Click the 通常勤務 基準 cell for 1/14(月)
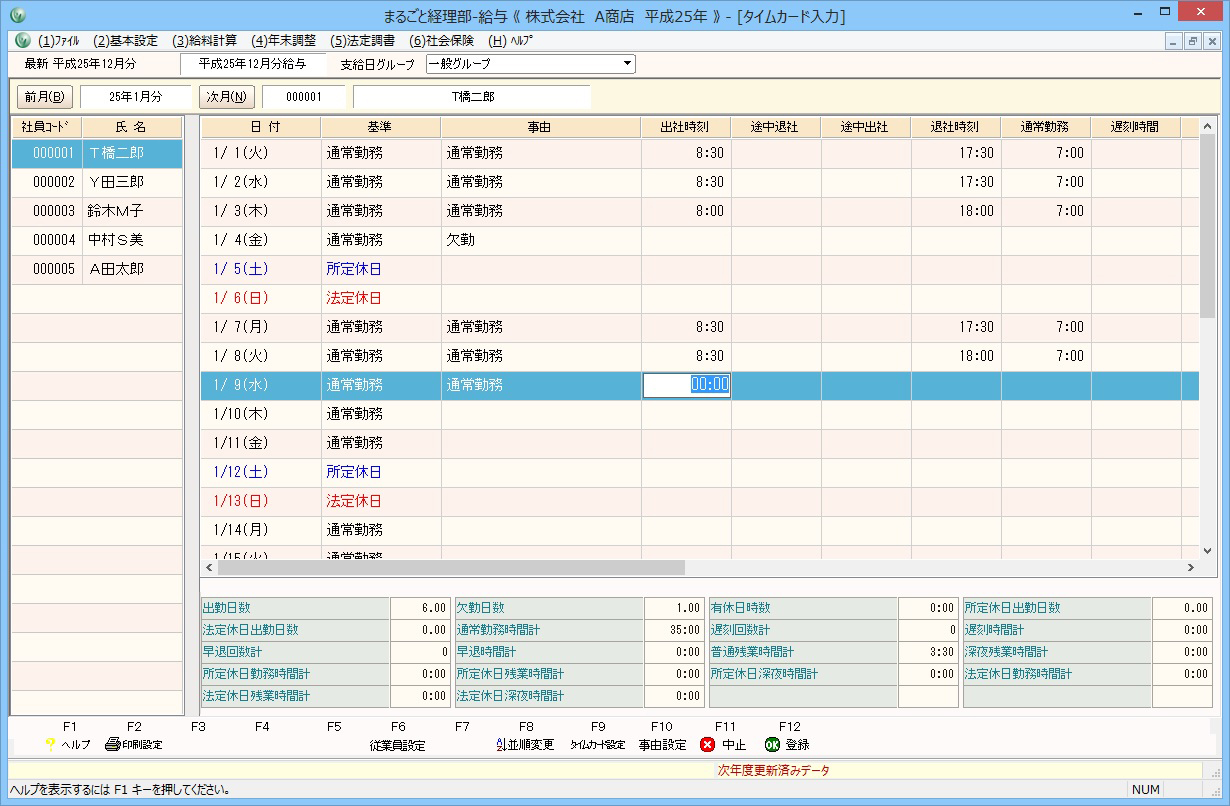 tap(381, 530)
